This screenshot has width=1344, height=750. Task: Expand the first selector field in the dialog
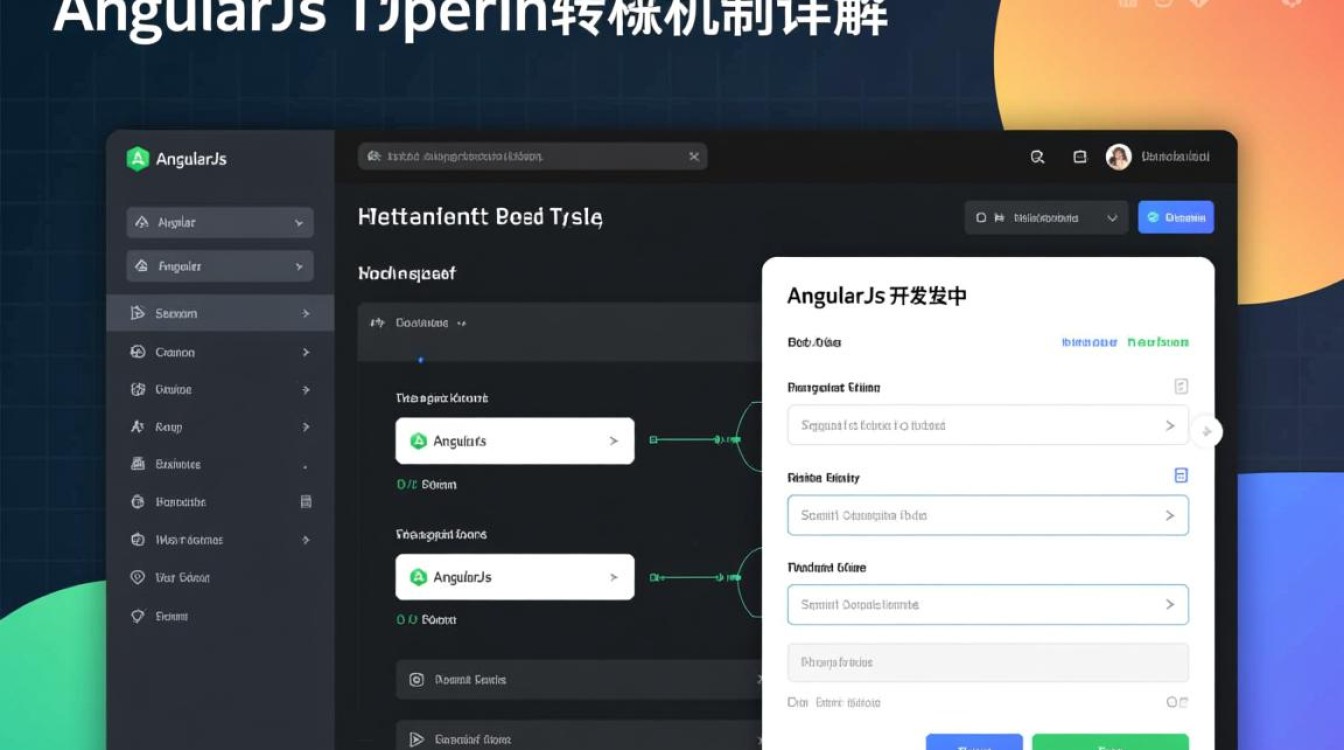987,425
